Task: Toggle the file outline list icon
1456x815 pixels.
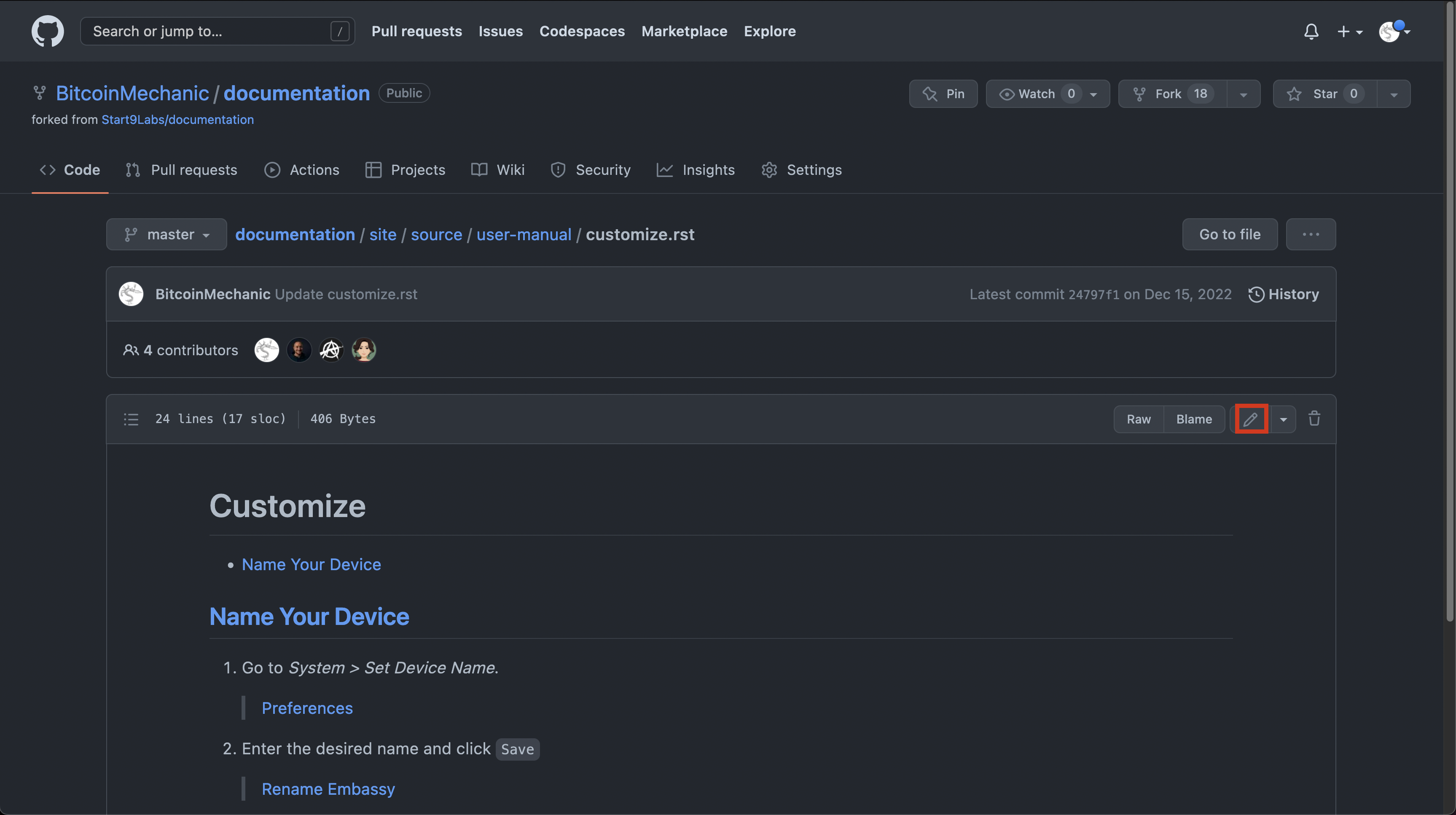Action: click(131, 419)
